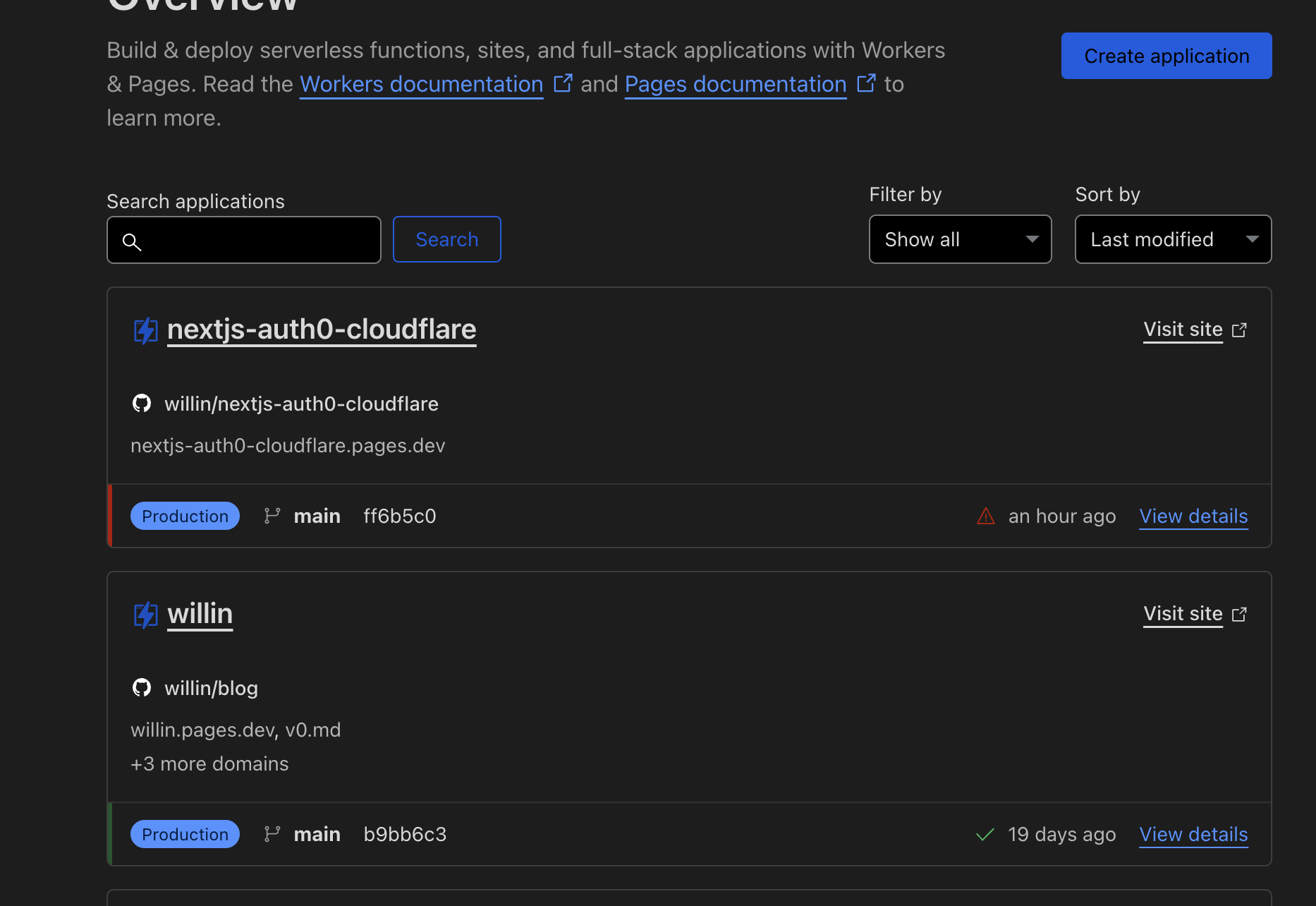Click the green checkmark deployment status icon

tap(985, 835)
